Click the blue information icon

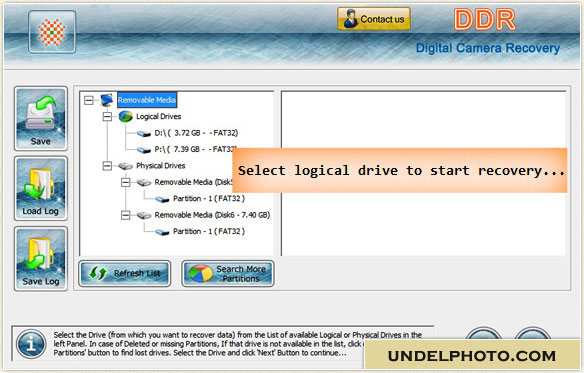pos(31,345)
